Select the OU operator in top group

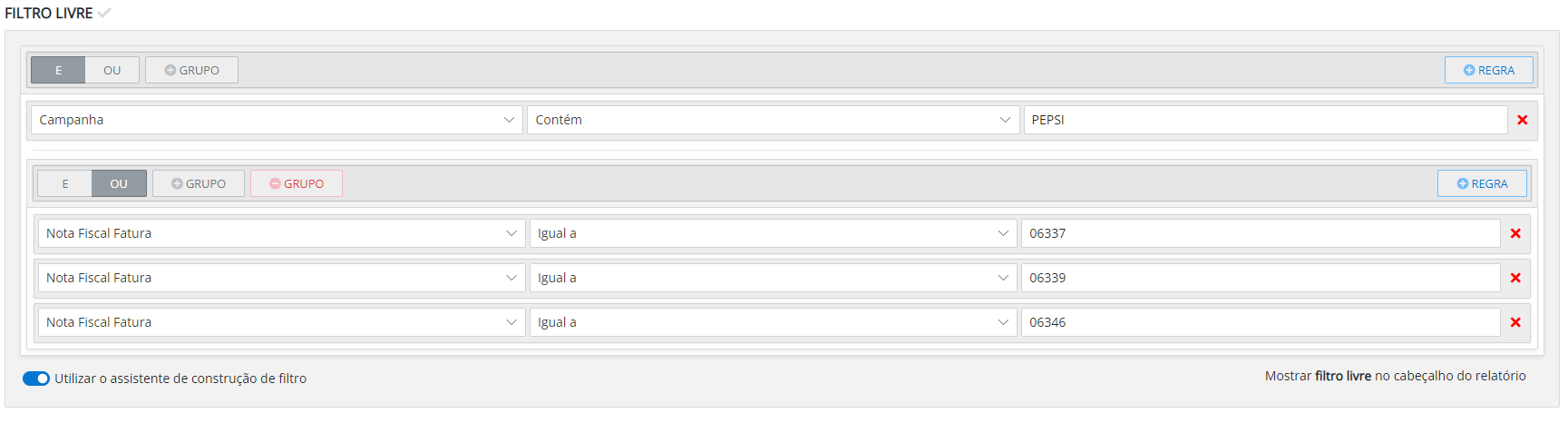tap(112, 70)
